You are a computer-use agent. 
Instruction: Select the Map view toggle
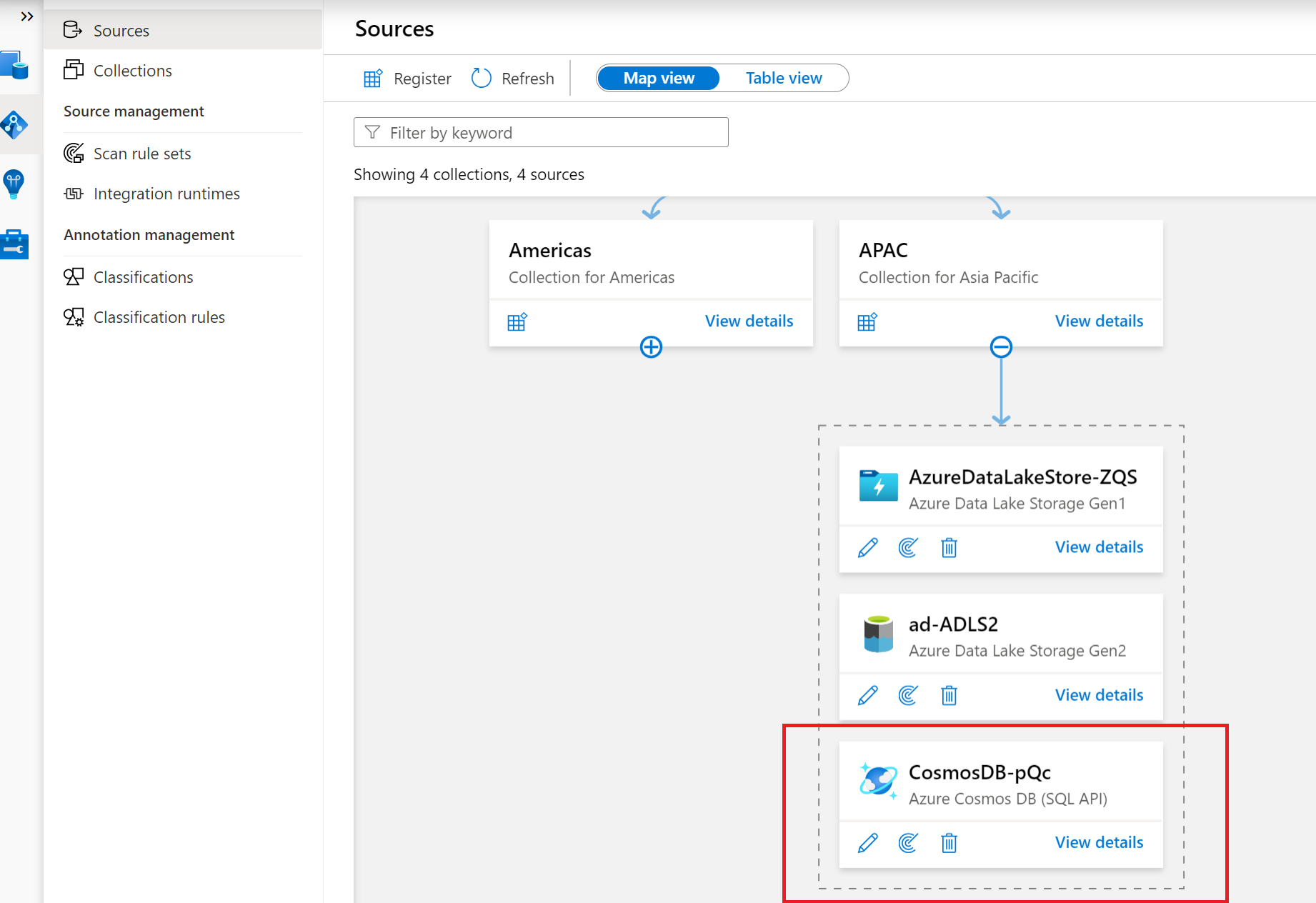658,78
